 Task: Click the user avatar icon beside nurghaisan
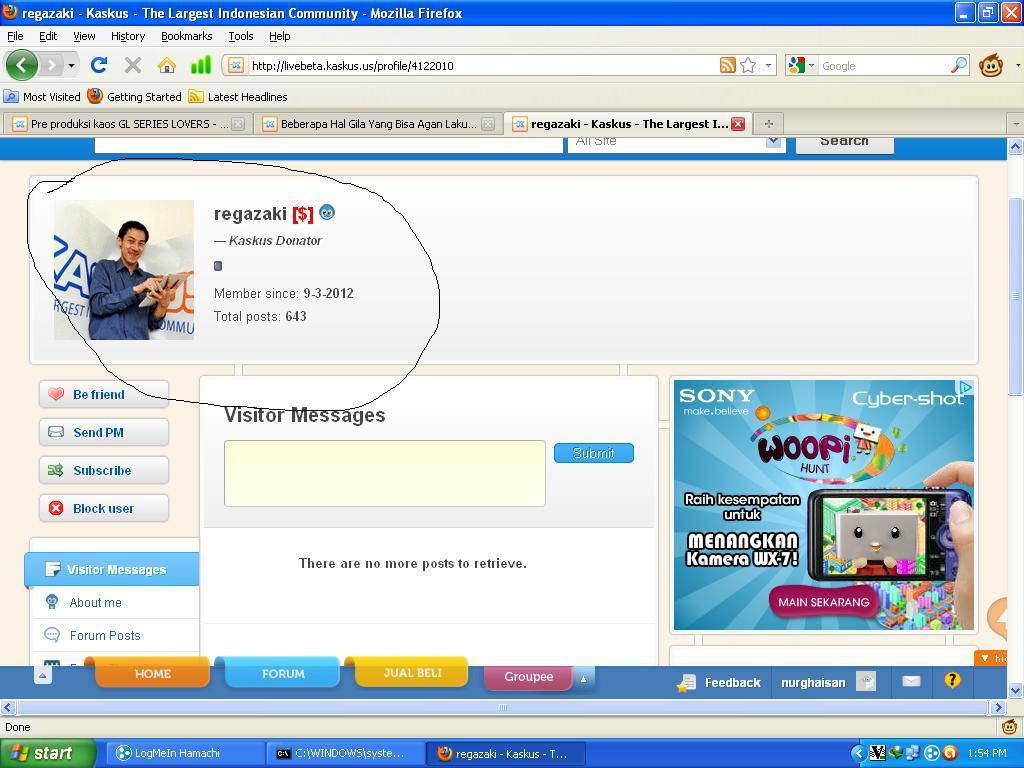coord(866,682)
